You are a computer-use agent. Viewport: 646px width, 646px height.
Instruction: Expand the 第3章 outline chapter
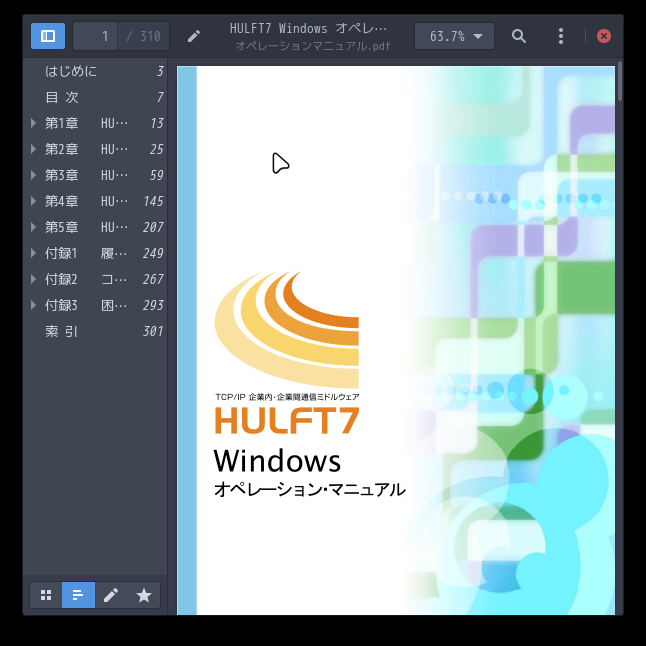pos(33,175)
